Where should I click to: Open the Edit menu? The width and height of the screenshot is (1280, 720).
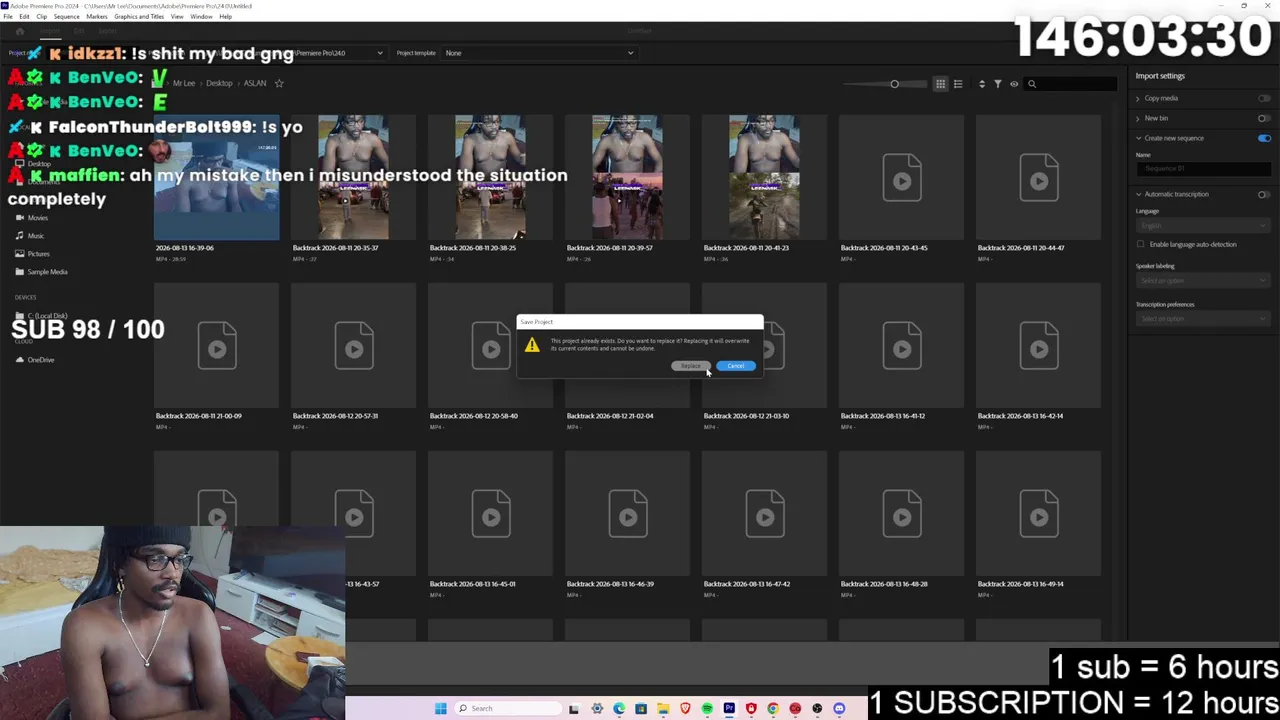25,17
